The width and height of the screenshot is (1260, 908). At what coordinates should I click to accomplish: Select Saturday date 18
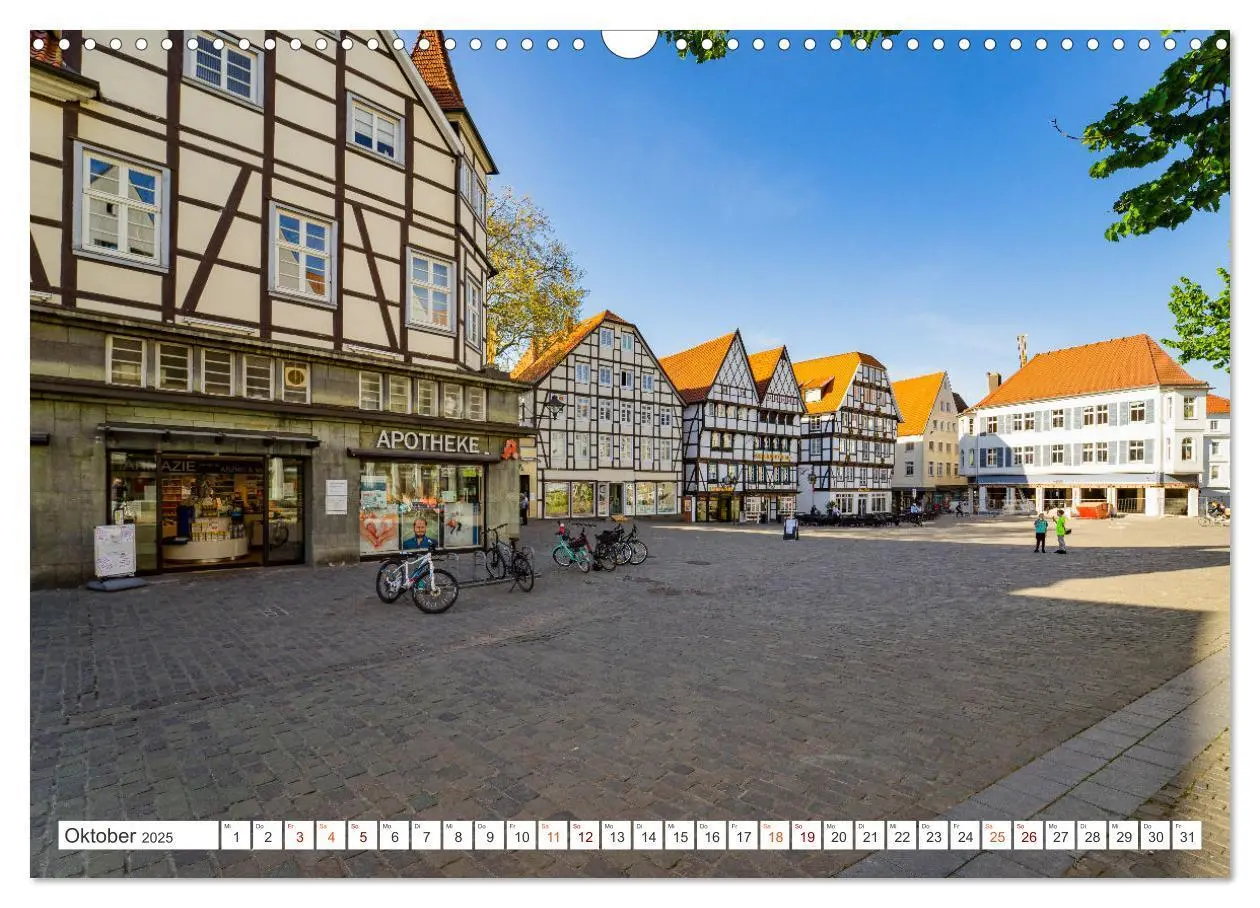pyautogui.click(x=774, y=836)
